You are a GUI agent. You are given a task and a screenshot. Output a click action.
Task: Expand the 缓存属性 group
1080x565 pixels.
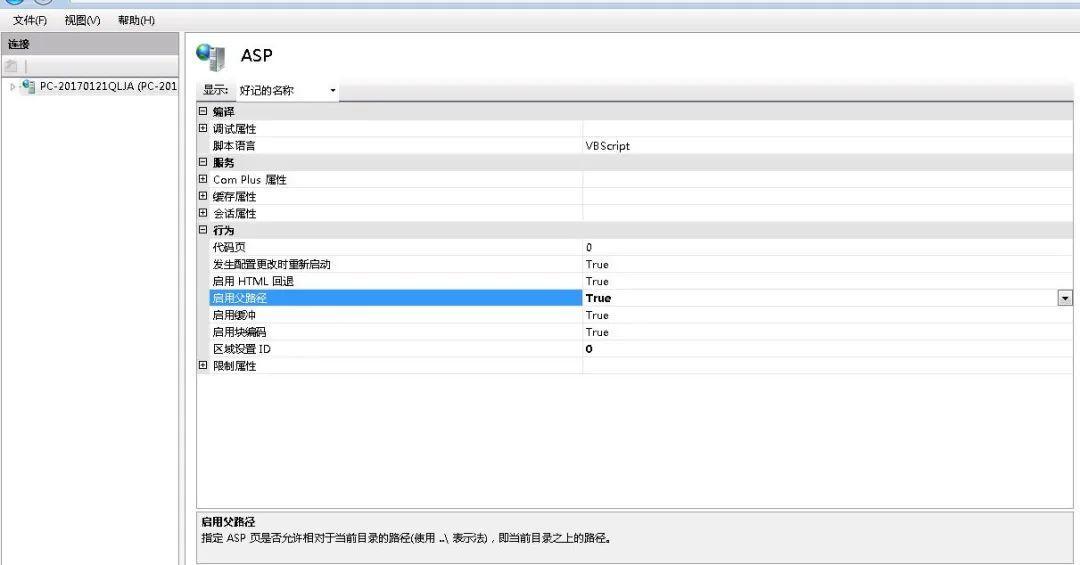point(202,196)
